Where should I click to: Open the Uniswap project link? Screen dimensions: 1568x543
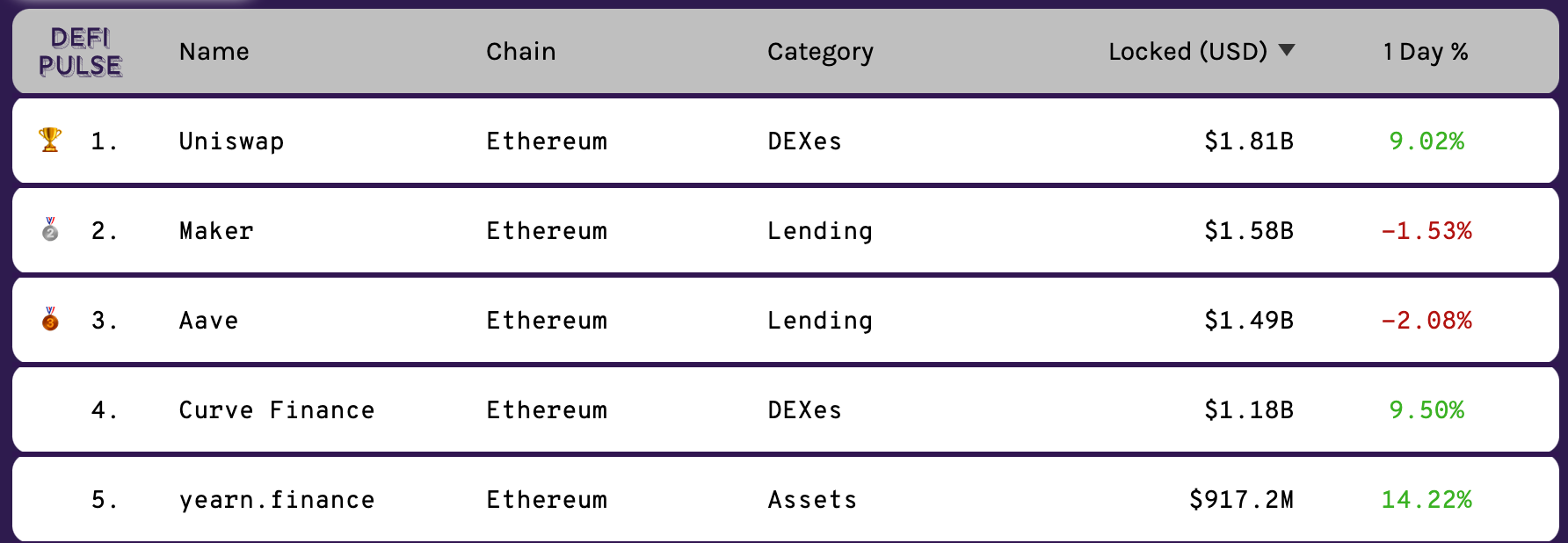[232, 141]
